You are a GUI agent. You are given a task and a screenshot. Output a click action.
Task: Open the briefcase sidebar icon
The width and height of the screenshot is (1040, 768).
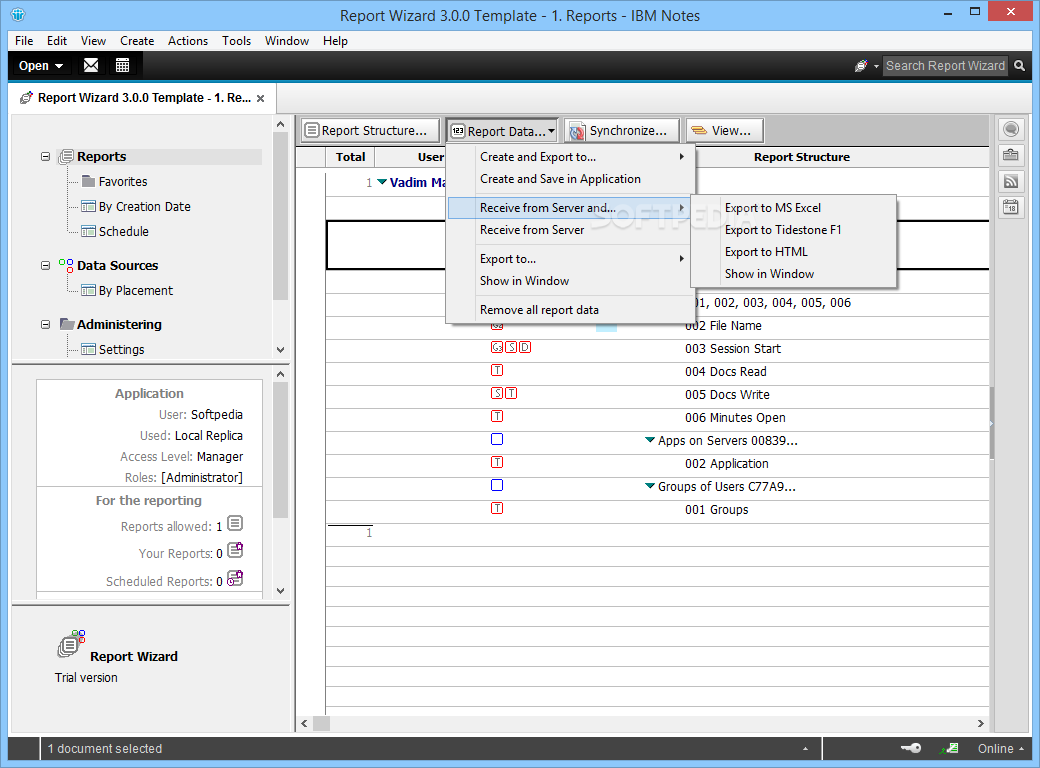[x=1011, y=156]
